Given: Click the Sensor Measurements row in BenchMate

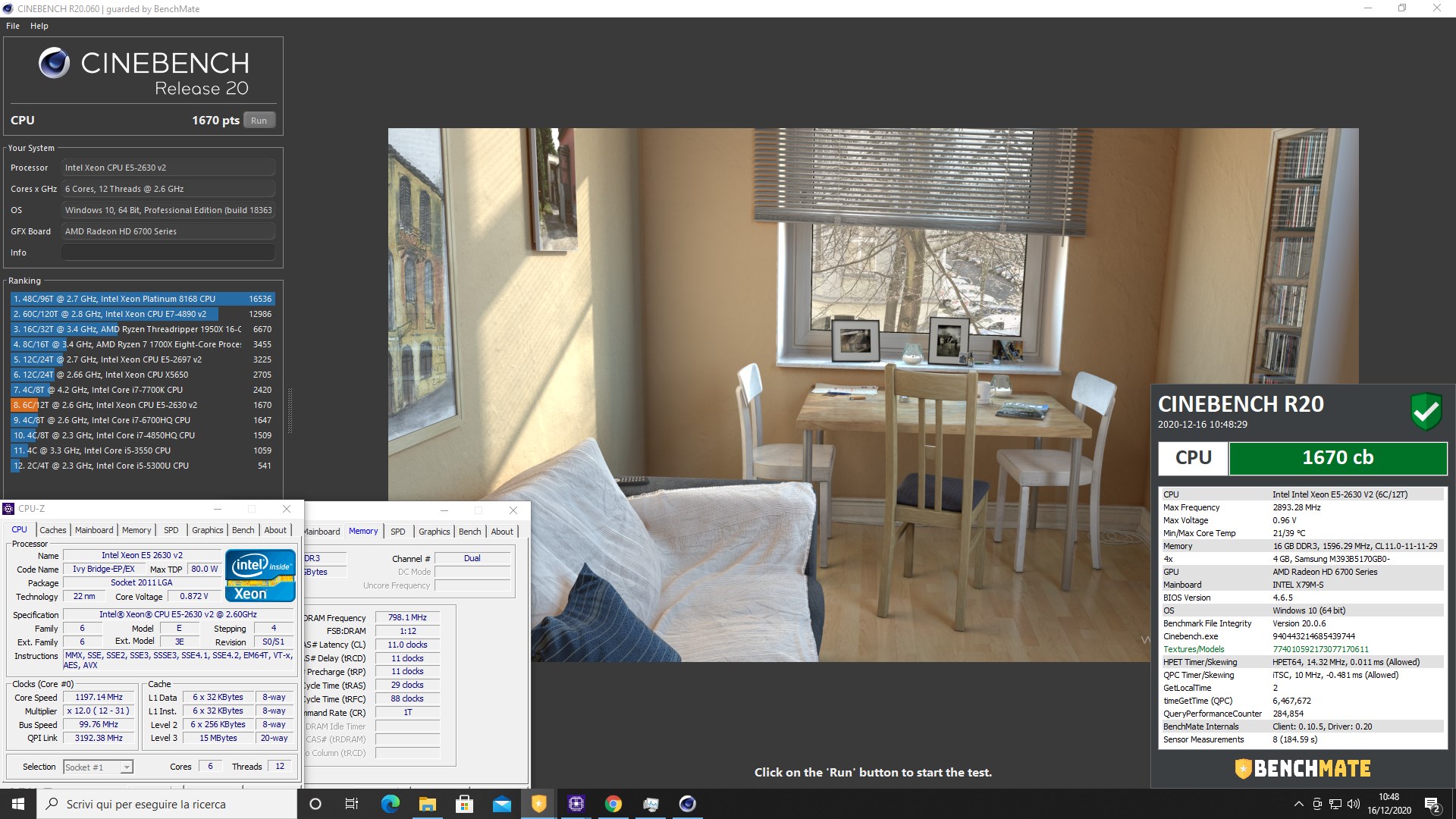Looking at the screenshot, I should tap(1301, 739).
